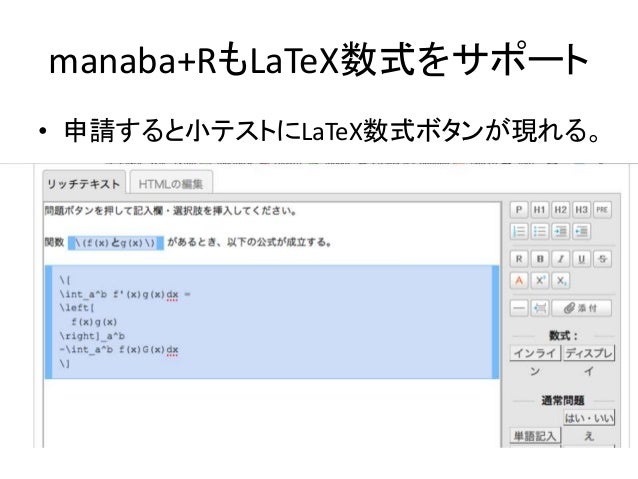
Task: Click the \left[ line in formula
Action: [x=77, y=308]
